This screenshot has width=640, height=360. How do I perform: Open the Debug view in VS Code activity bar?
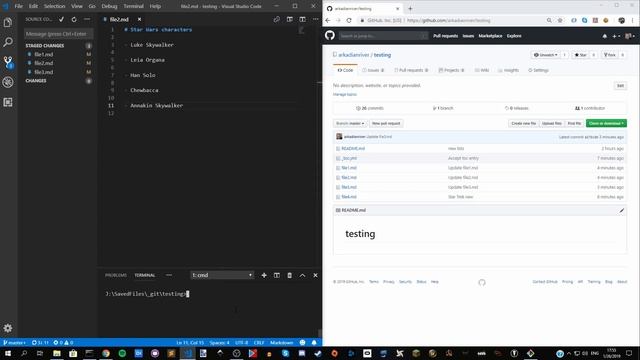[x=8, y=82]
